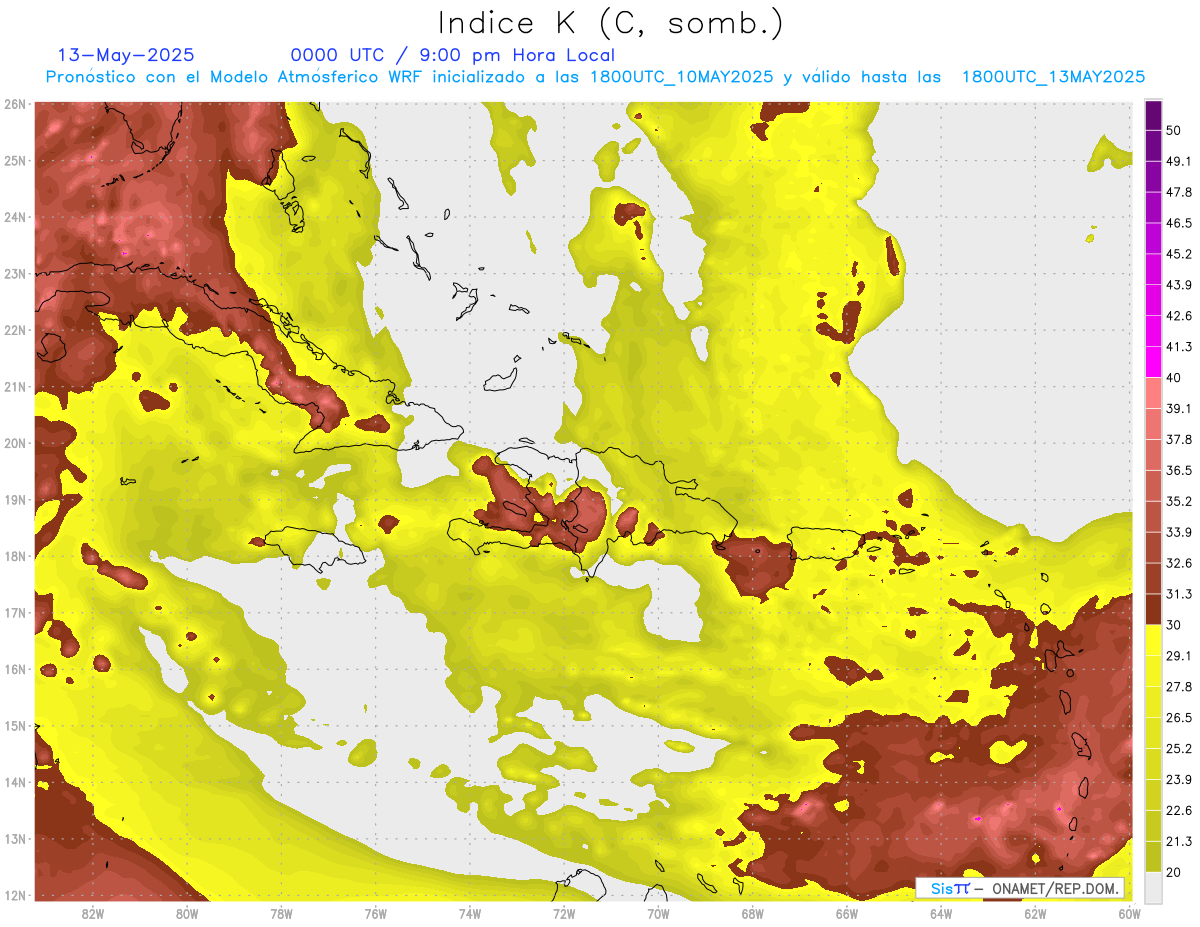Image resolution: width=1200 pixels, height=927 pixels.
Task: Click colorbar value 25.2
Action: (1179, 748)
